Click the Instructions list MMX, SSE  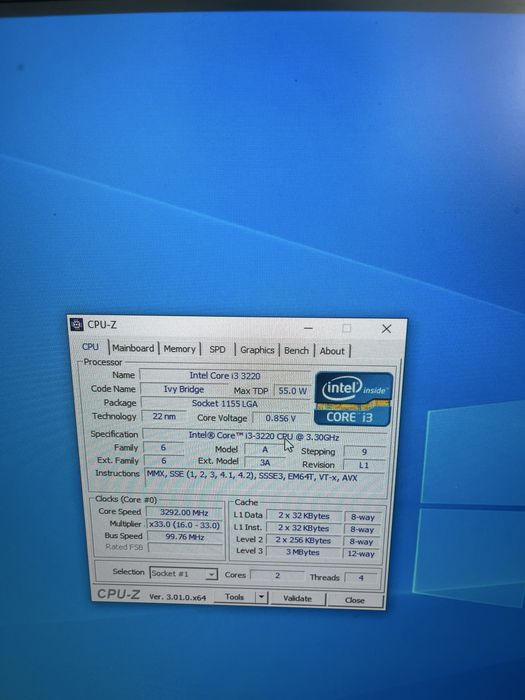click(x=265, y=482)
